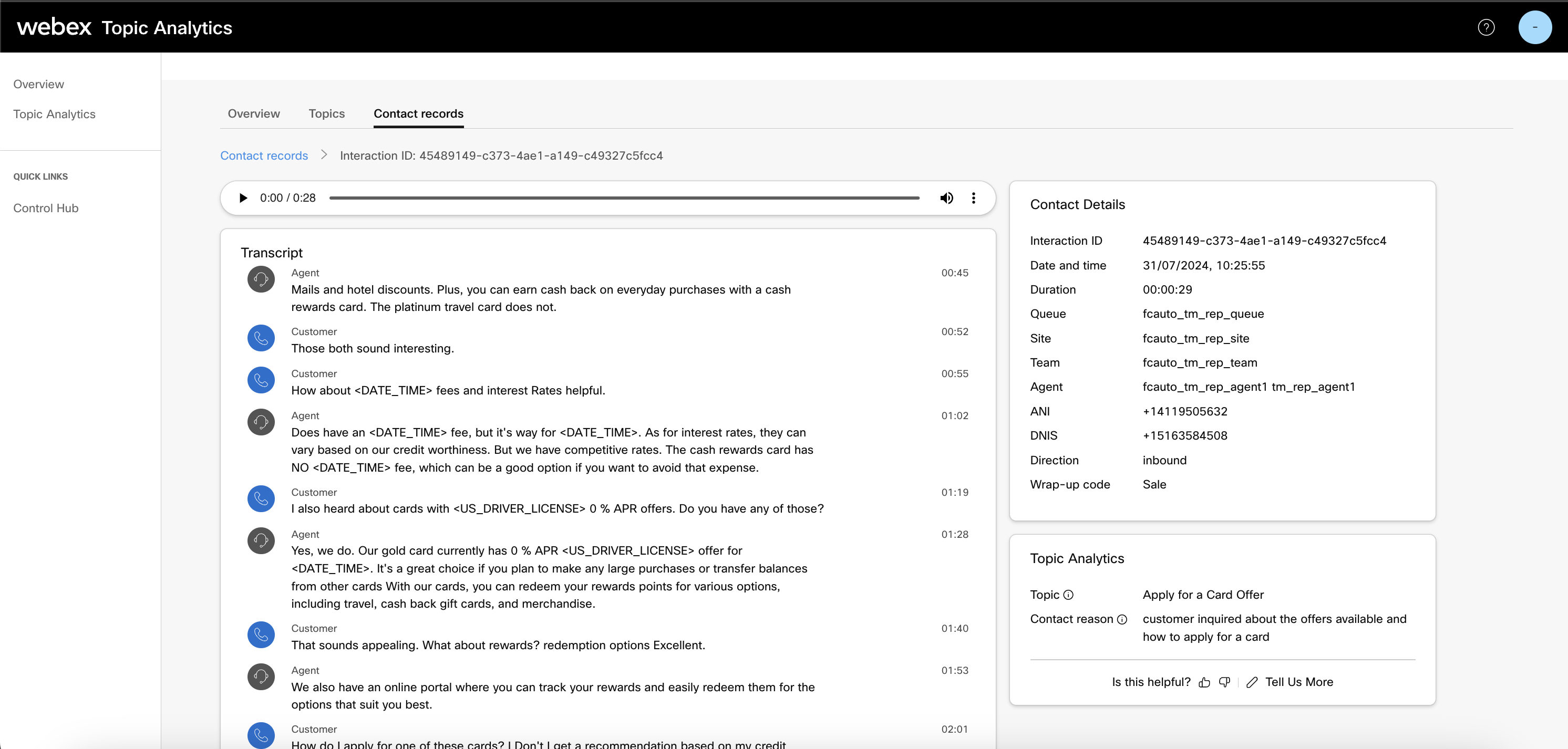Click the Control Hub quick link
The image size is (1568, 749).
(x=45, y=207)
